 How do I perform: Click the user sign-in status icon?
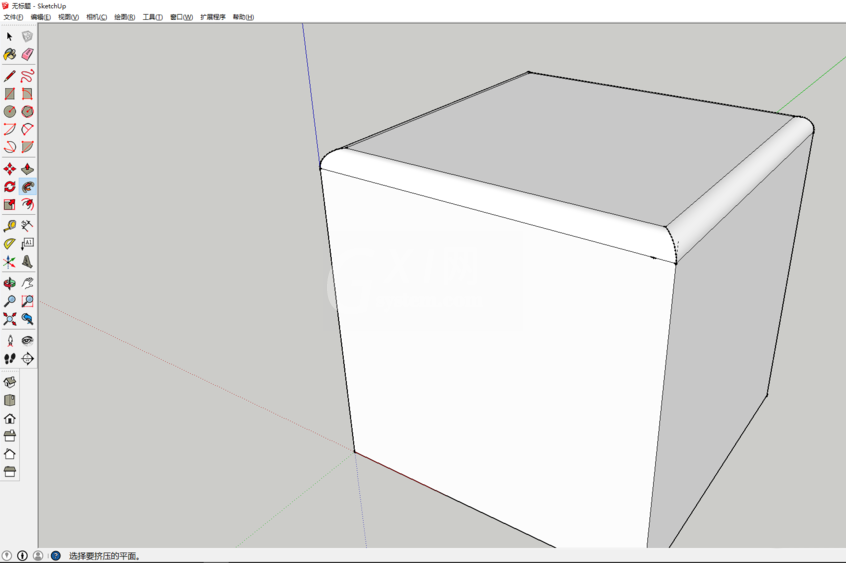coord(38,555)
